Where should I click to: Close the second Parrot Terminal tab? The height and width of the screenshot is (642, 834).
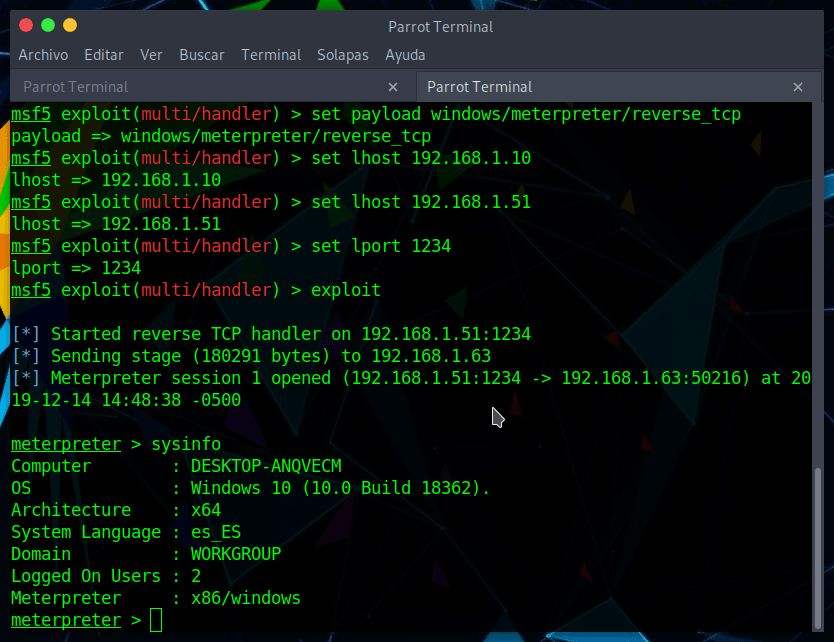click(x=798, y=87)
